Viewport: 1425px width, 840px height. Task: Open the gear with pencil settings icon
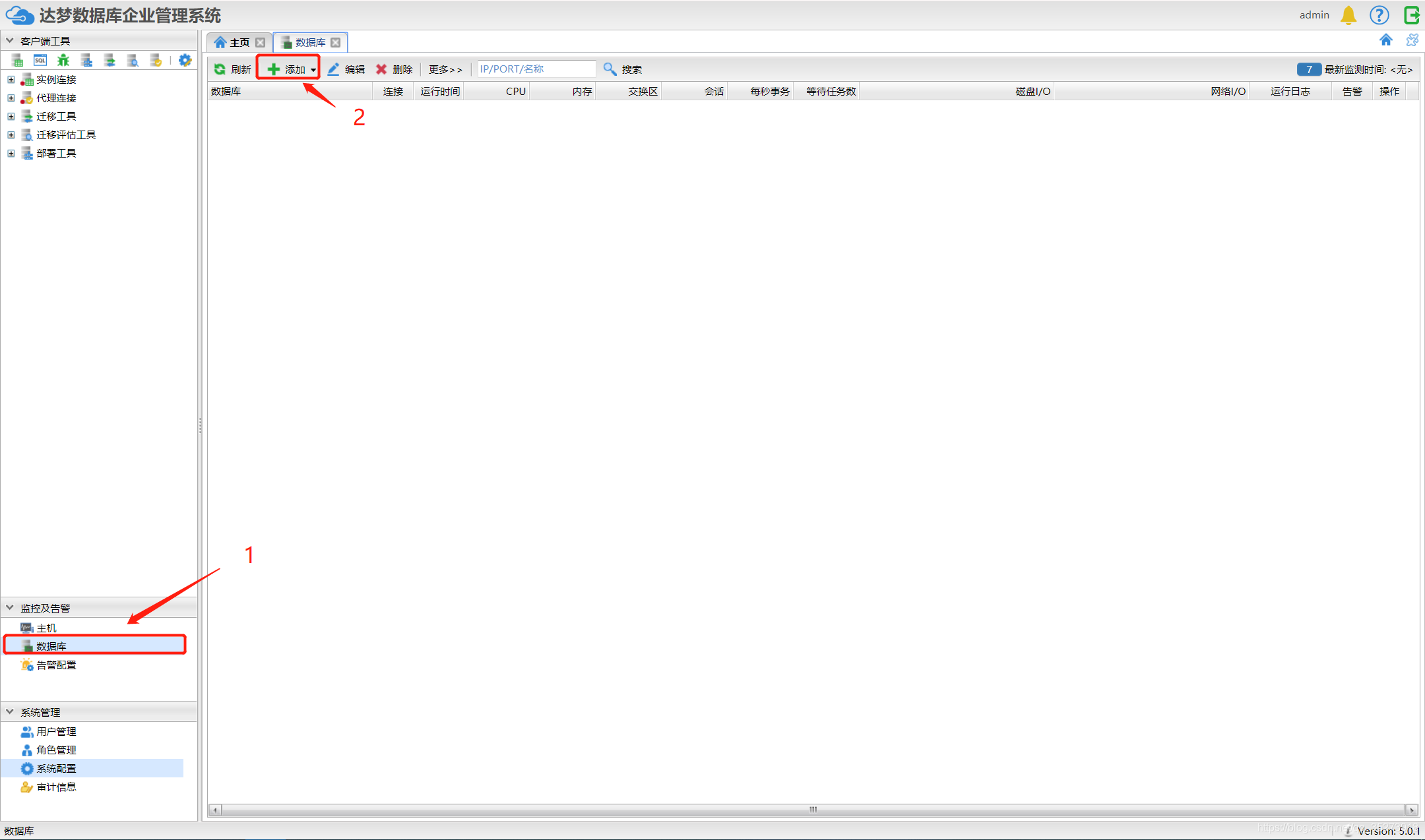coord(185,61)
